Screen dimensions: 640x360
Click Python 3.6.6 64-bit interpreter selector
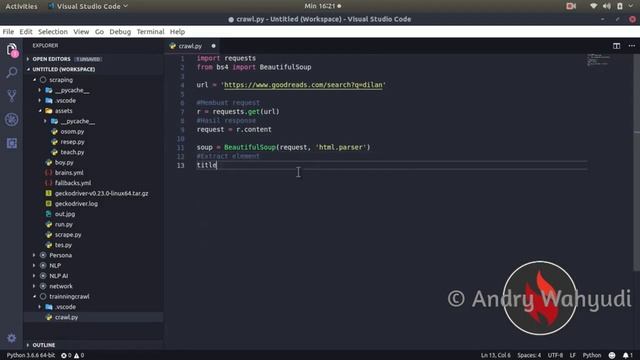click(x=31, y=356)
